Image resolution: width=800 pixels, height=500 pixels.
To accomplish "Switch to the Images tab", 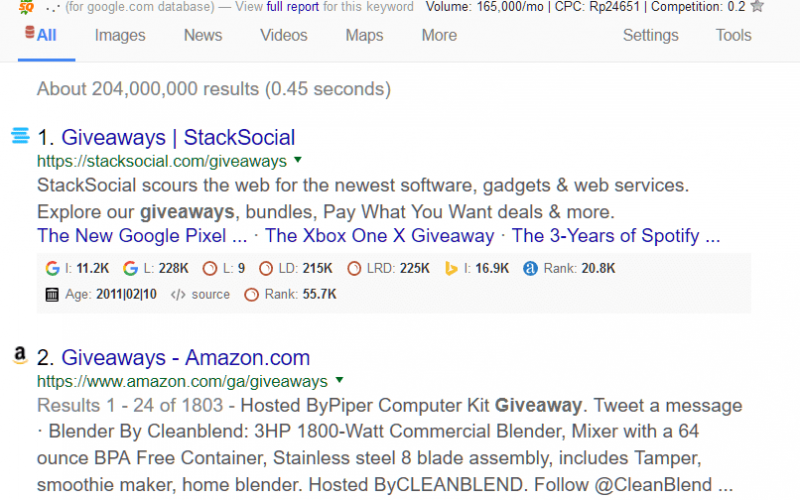I will click(120, 35).
